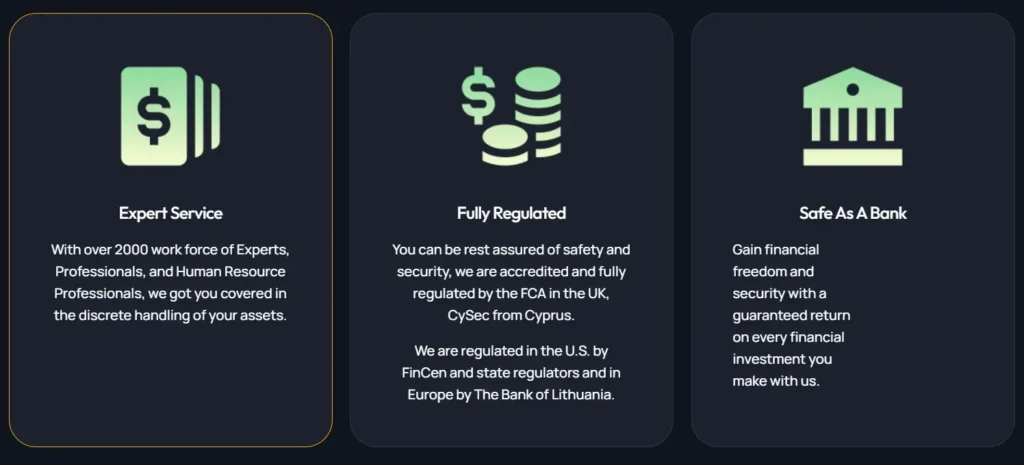Viewport: 1024px width, 465px height.
Task: Click the Expert Service description paragraph
Action: click(171, 282)
